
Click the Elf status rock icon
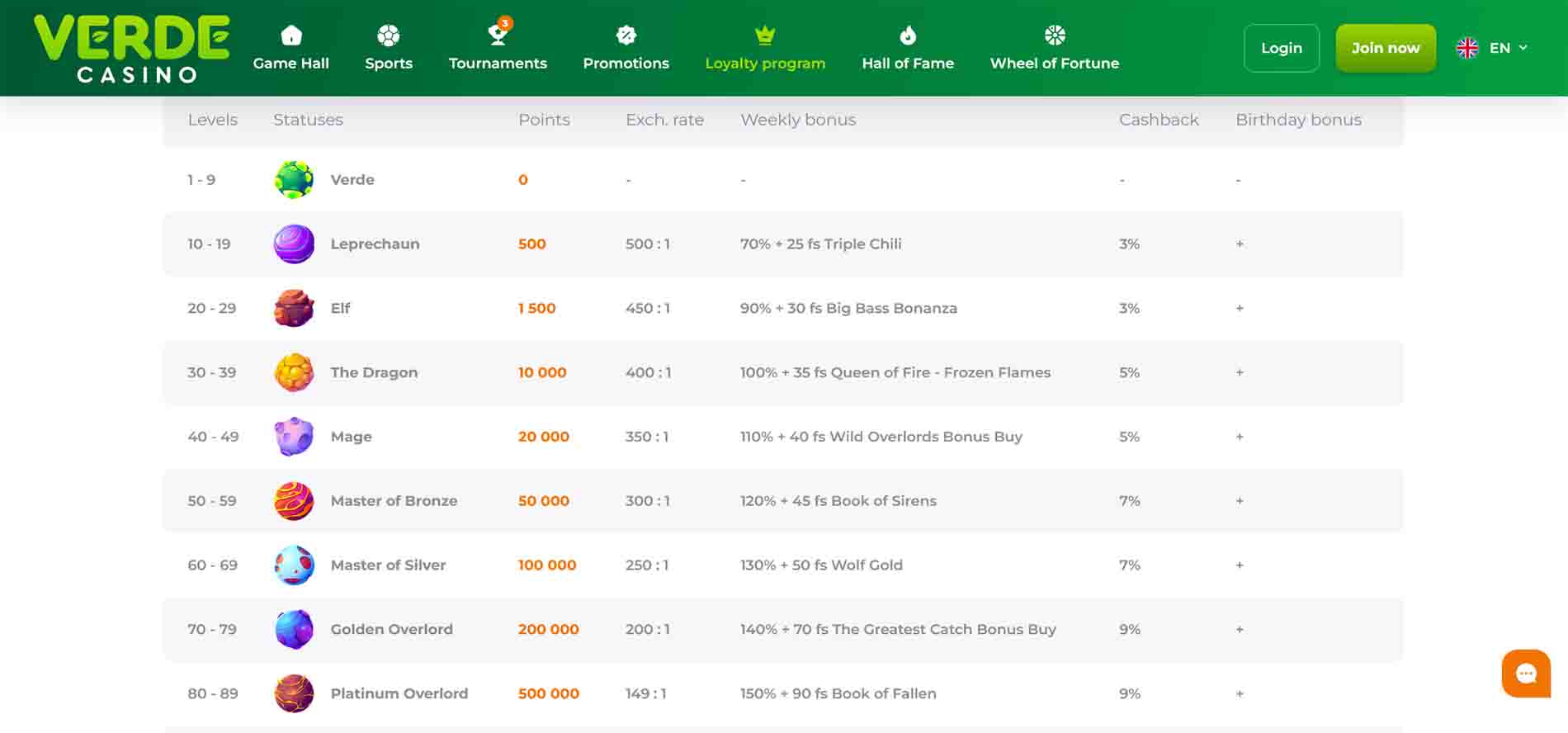coord(294,309)
